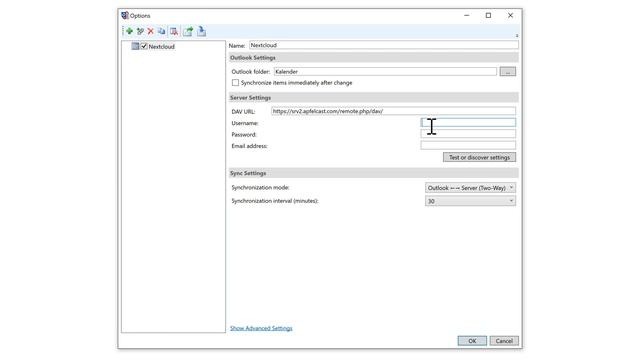Click the Sync Settings section header

click(x=373, y=173)
